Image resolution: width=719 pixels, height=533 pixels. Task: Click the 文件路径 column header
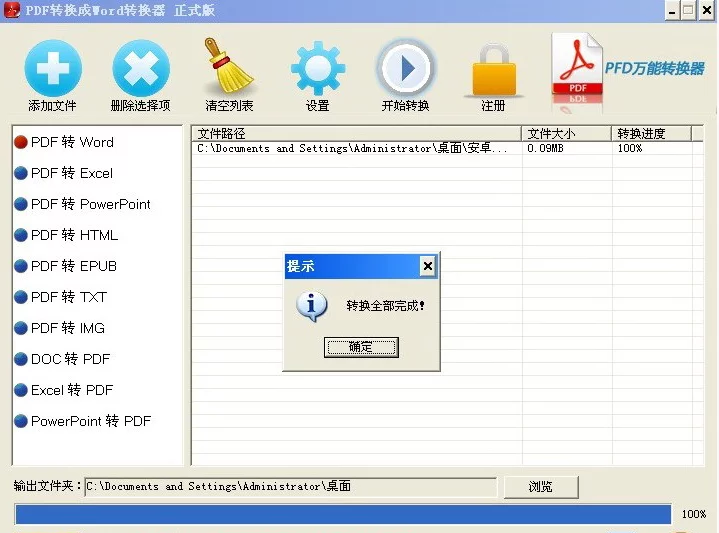point(356,133)
